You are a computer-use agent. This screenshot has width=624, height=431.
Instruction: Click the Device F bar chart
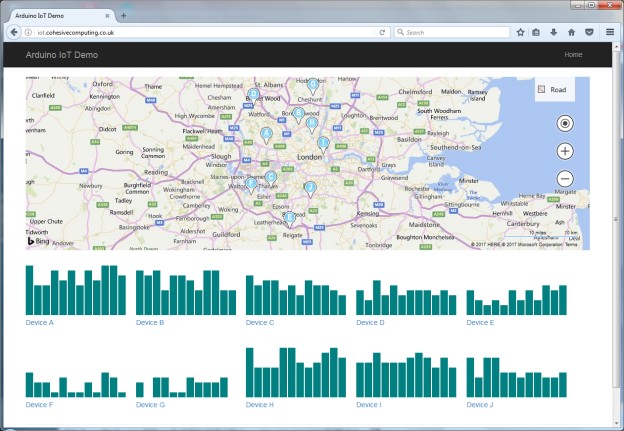(76, 384)
